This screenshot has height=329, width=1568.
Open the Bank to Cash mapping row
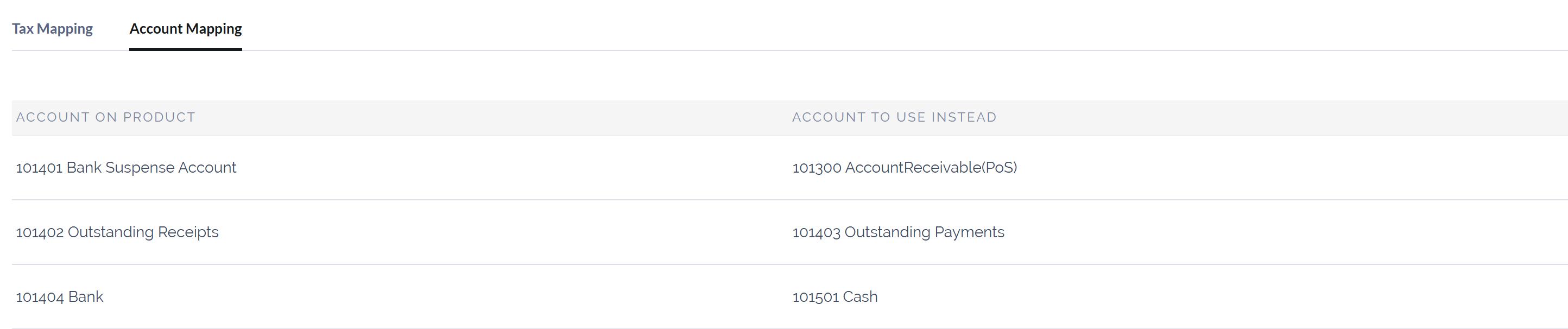click(x=426, y=297)
